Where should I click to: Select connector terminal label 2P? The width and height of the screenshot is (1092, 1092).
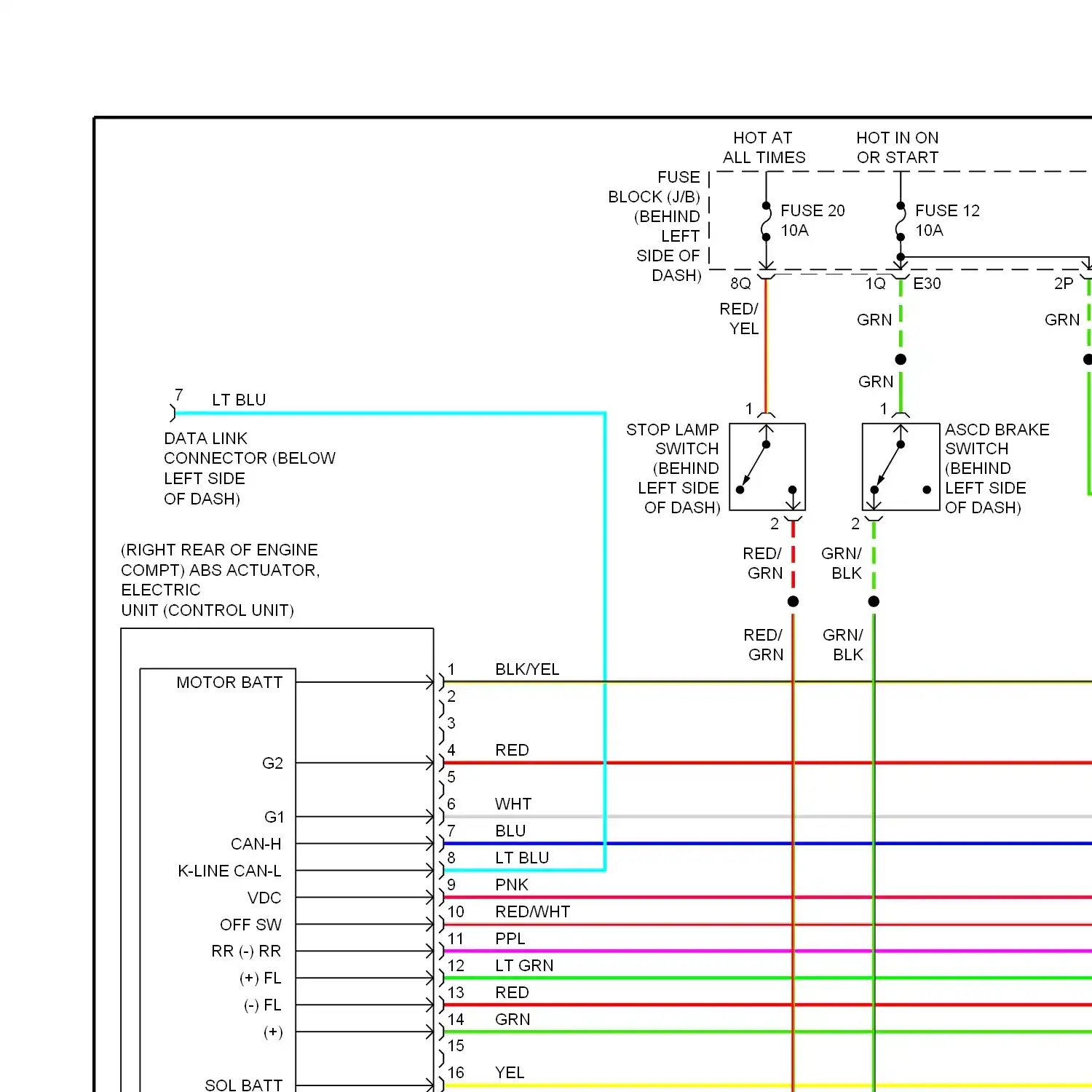pos(1064,284)
